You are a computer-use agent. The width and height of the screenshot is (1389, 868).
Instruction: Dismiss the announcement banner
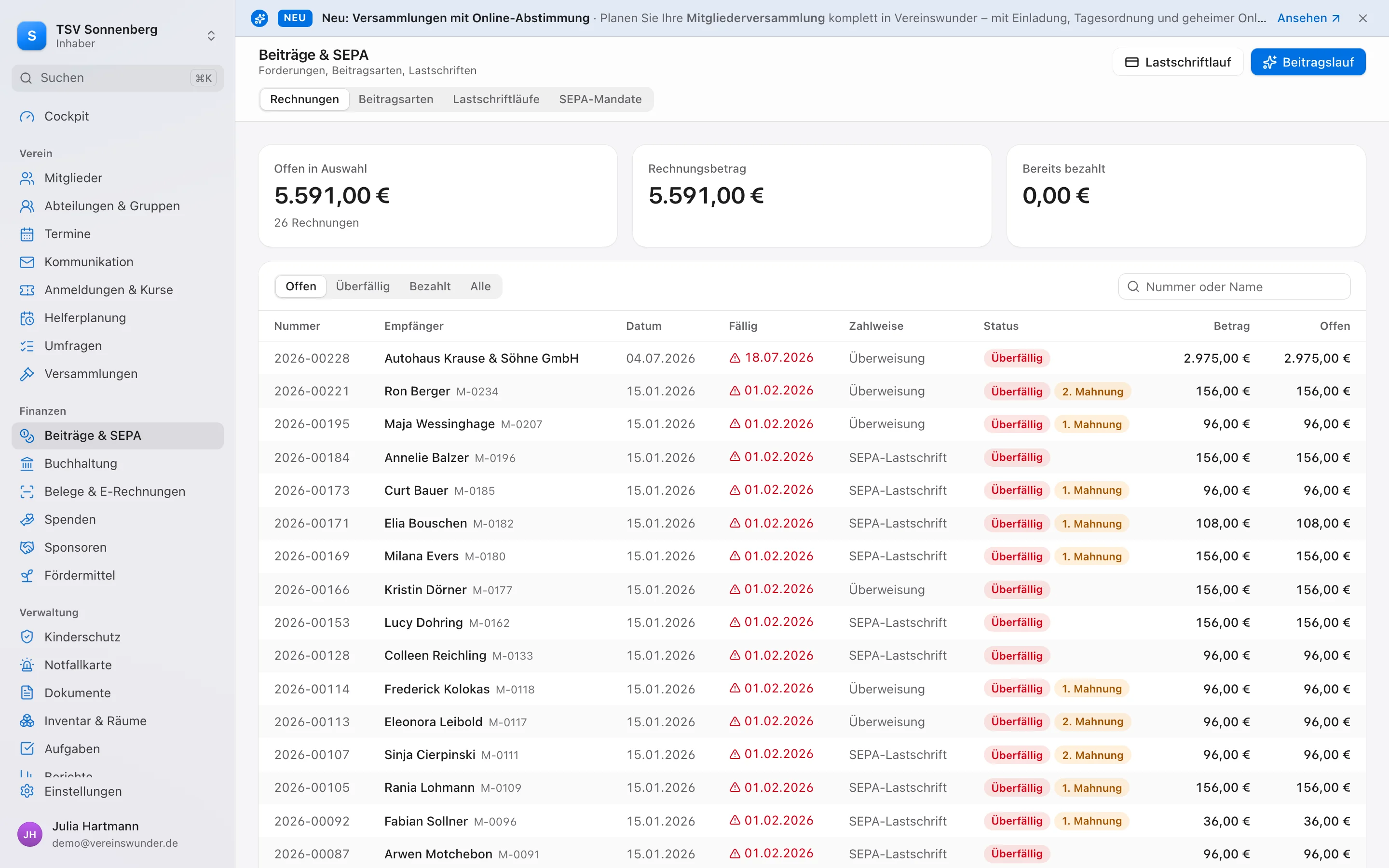point(1363,18)
